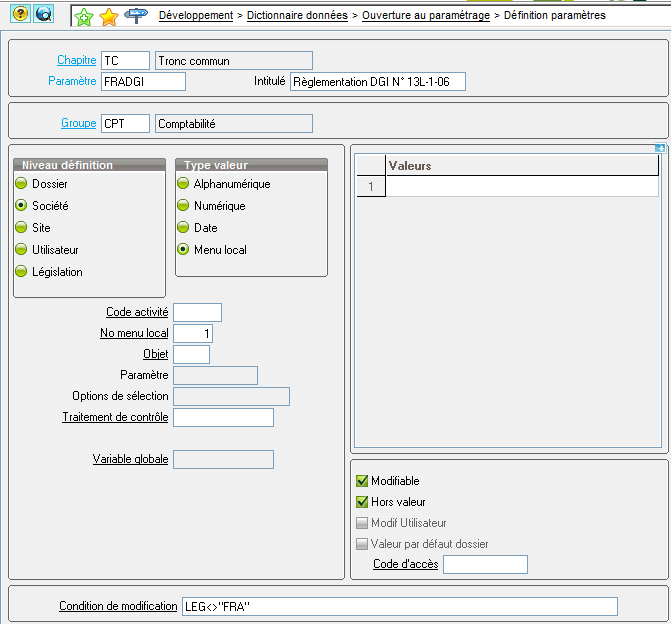671x624 pixels.
Task: Click row number 1 header in grid
Action: pos(371,186)
